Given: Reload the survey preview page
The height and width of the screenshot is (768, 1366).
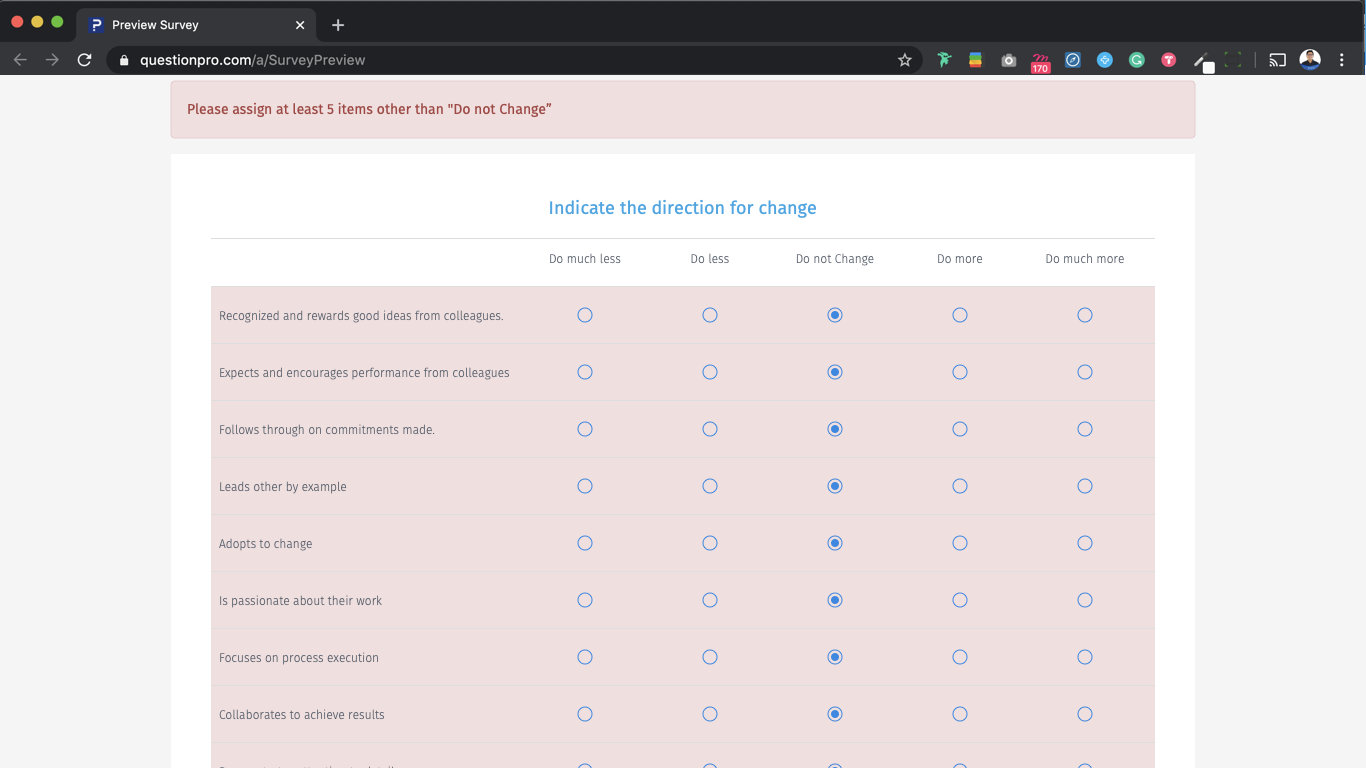Looking at the screenshot, I should (x=85, y=60).
